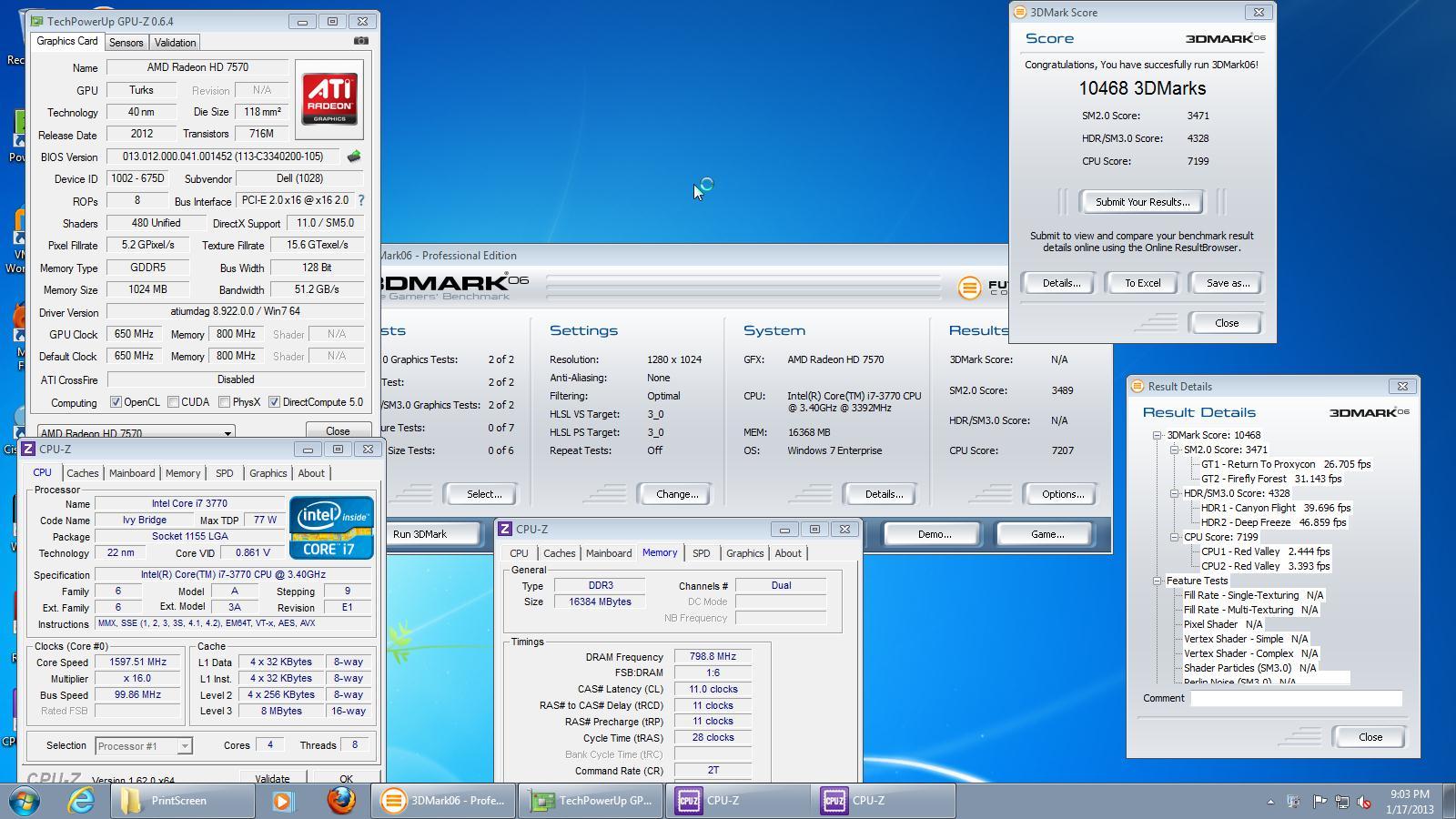Click the network tray icon

click(1341, 802)
